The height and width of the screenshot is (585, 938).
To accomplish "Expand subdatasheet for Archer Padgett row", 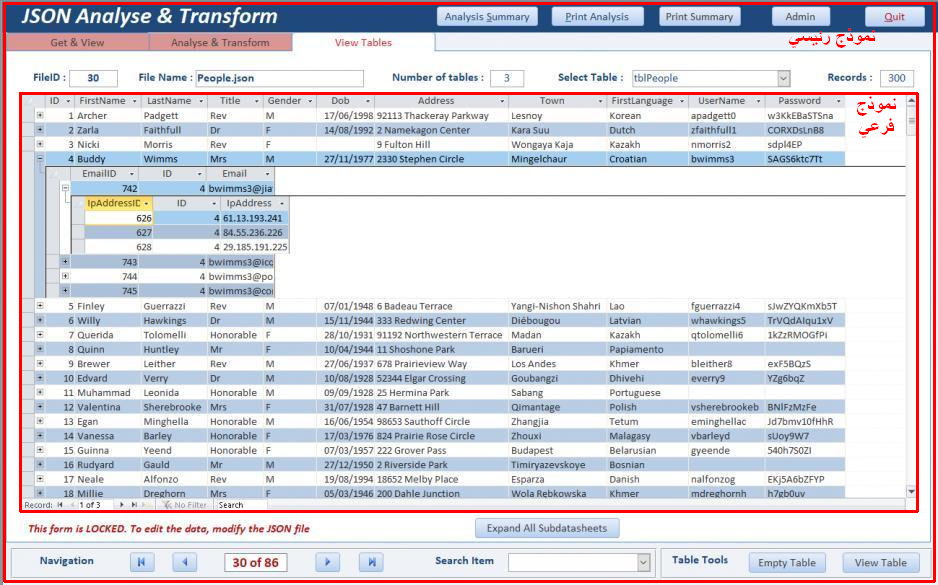I will pyautogui.click(x=39, y=115).
